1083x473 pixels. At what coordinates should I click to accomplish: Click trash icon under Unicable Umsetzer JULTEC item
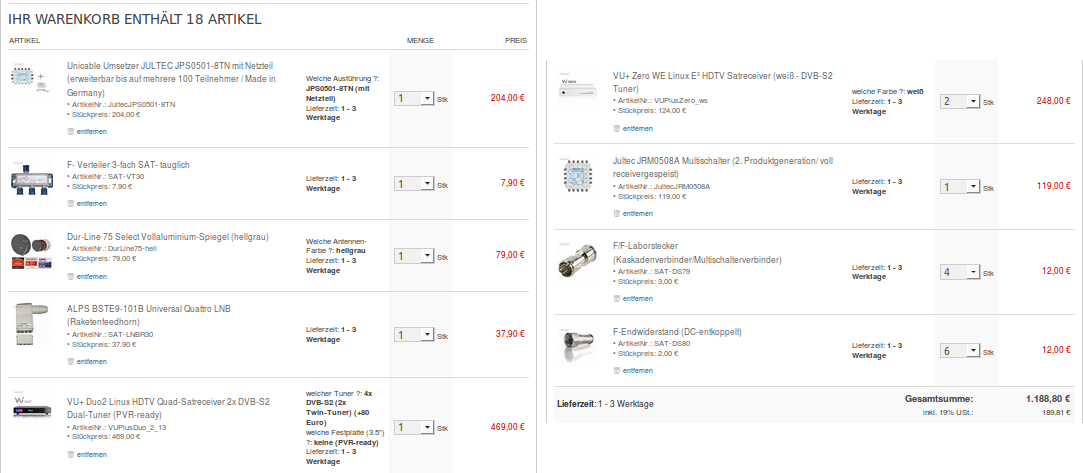(70, 131)
